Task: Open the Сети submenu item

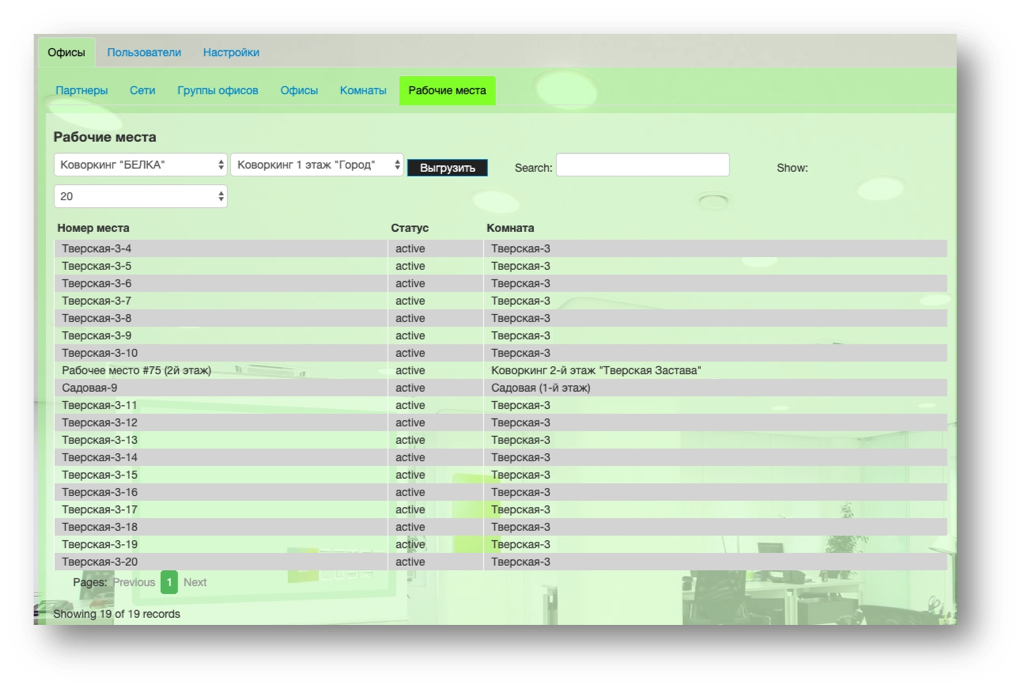Action: 142,90
